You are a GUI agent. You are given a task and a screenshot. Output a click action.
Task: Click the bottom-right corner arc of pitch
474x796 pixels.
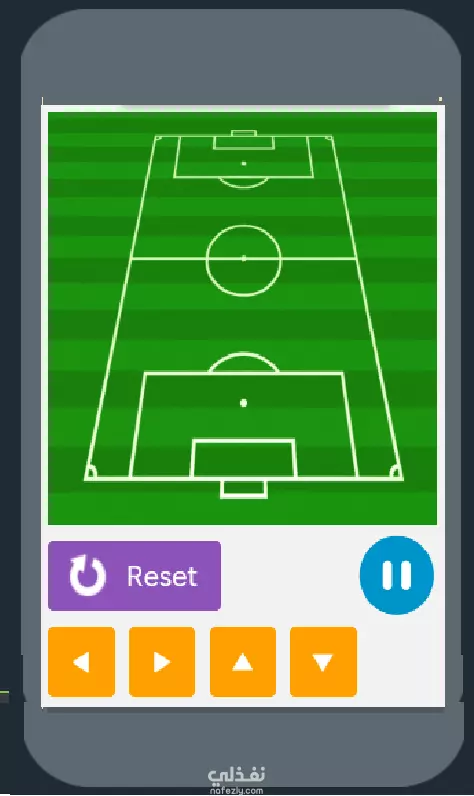[396, 473]
